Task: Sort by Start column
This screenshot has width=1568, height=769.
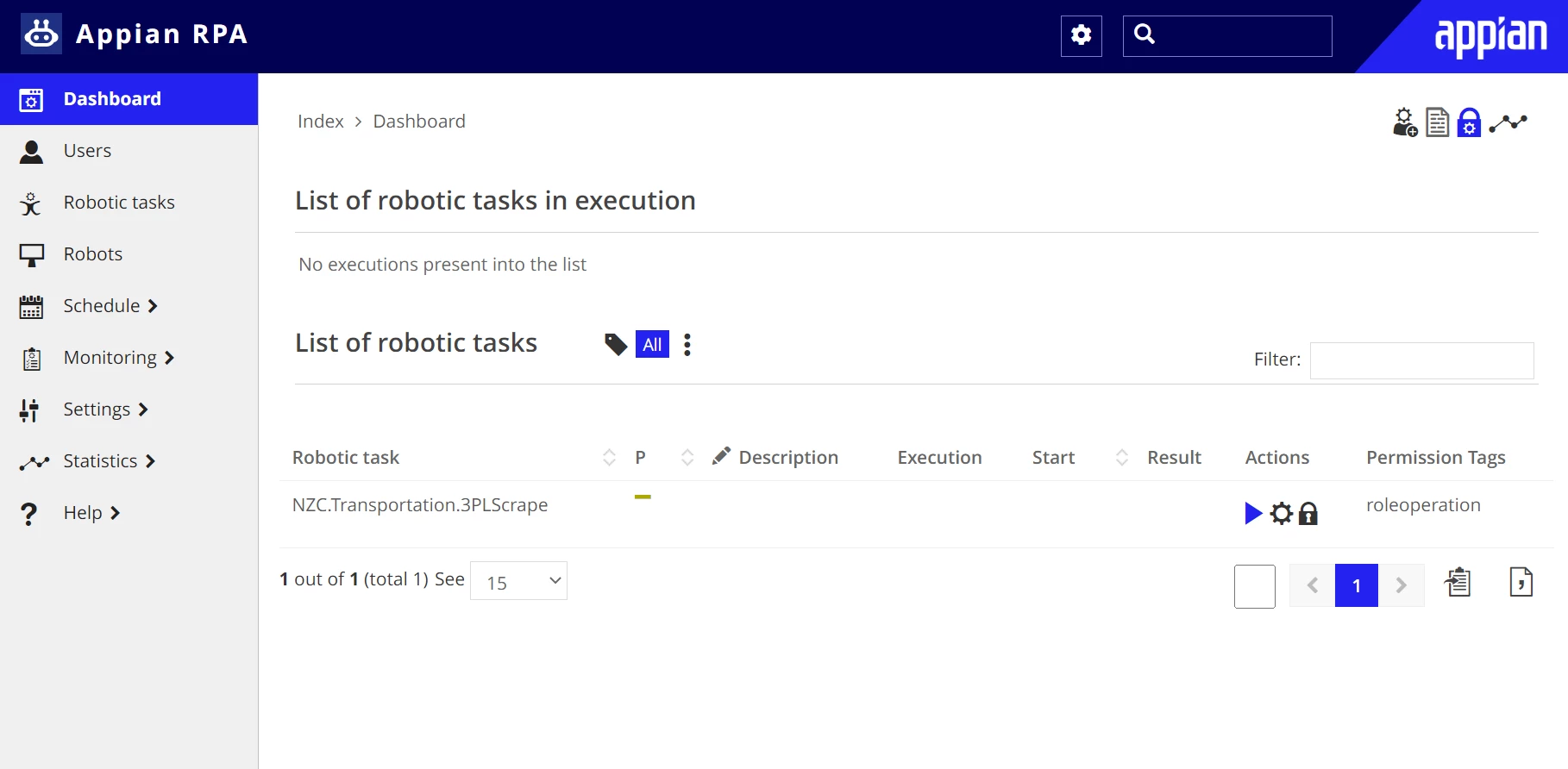Action: [x=1122, y=458]
